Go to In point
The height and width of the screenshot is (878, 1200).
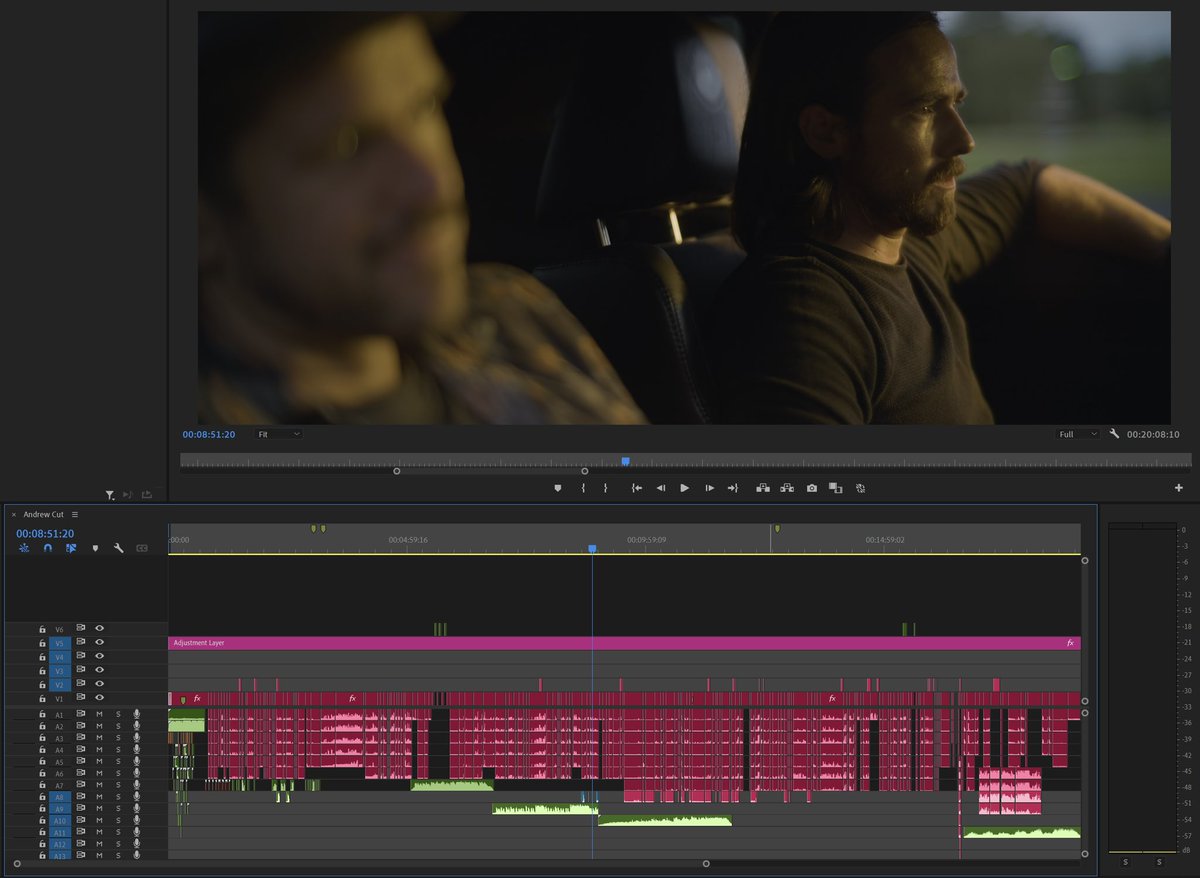636,488
